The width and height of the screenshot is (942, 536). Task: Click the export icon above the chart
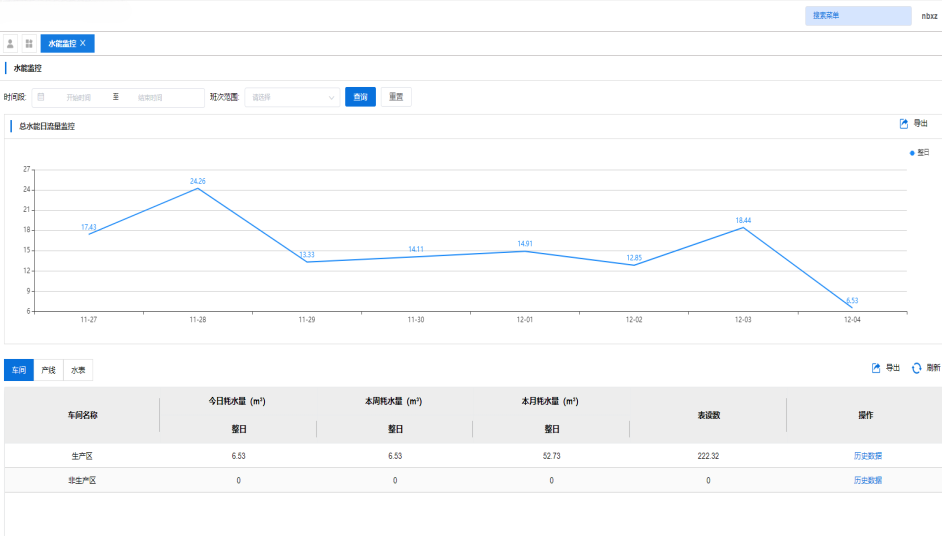pyautogui.click(x=904, y=124)
